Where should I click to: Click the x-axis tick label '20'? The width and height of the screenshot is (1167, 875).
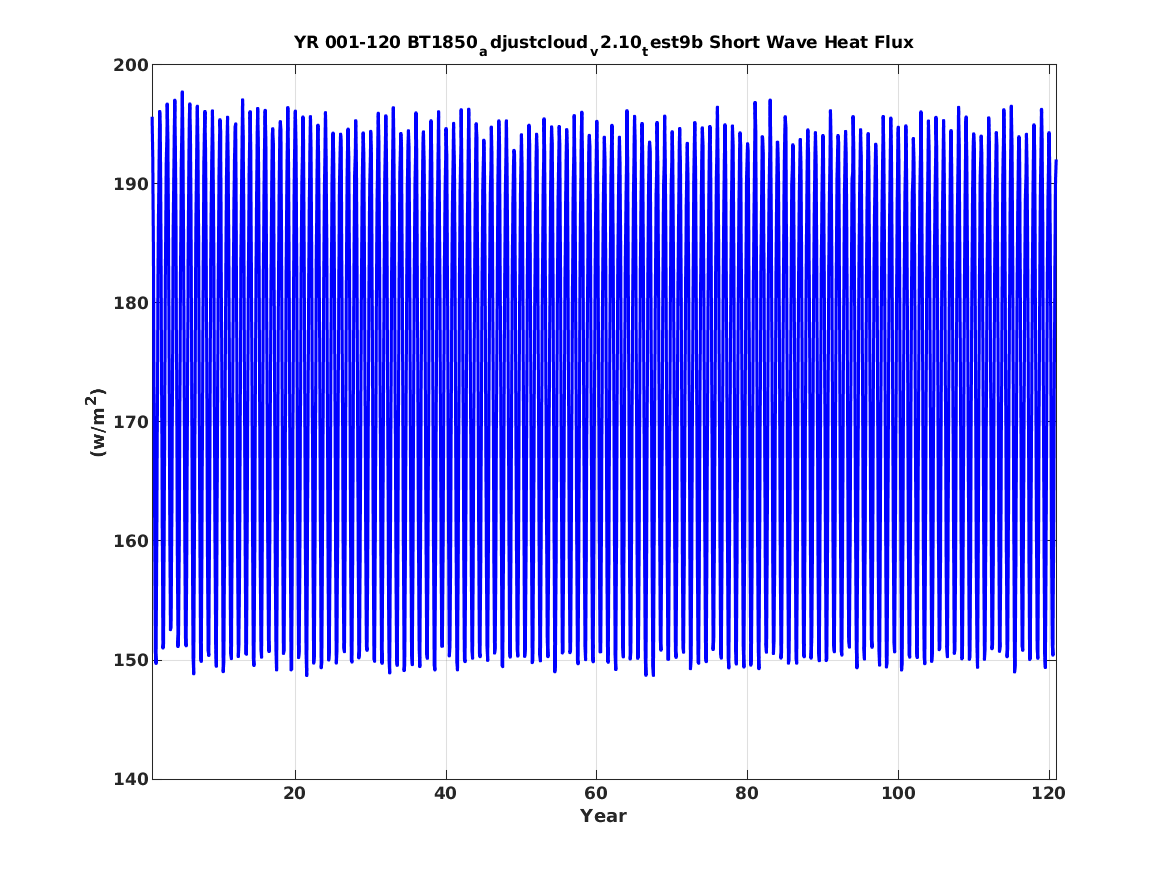(x=295, y=794)
